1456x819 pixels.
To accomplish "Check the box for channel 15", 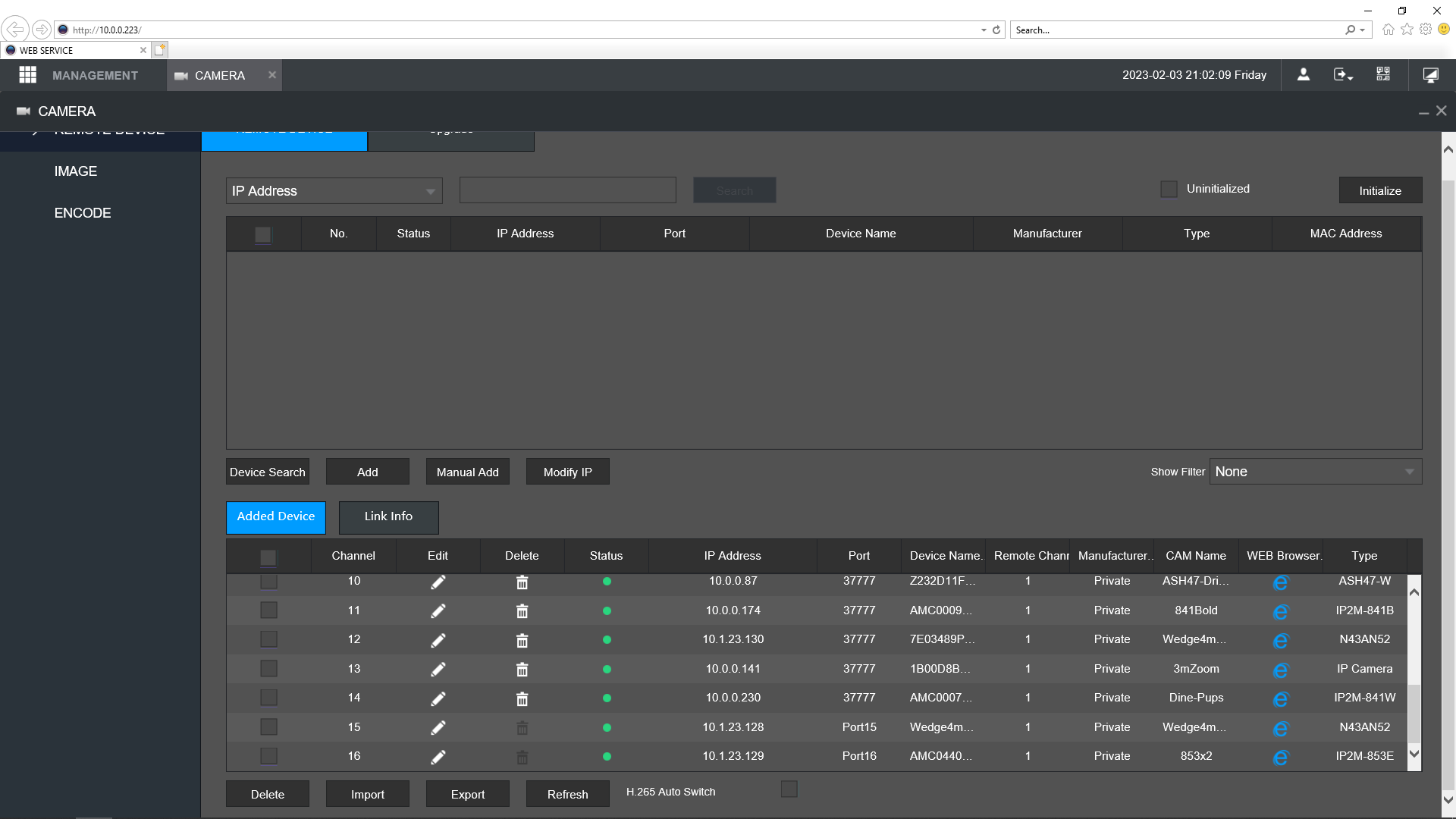I will pyautogui.click(x=268, y=726).
